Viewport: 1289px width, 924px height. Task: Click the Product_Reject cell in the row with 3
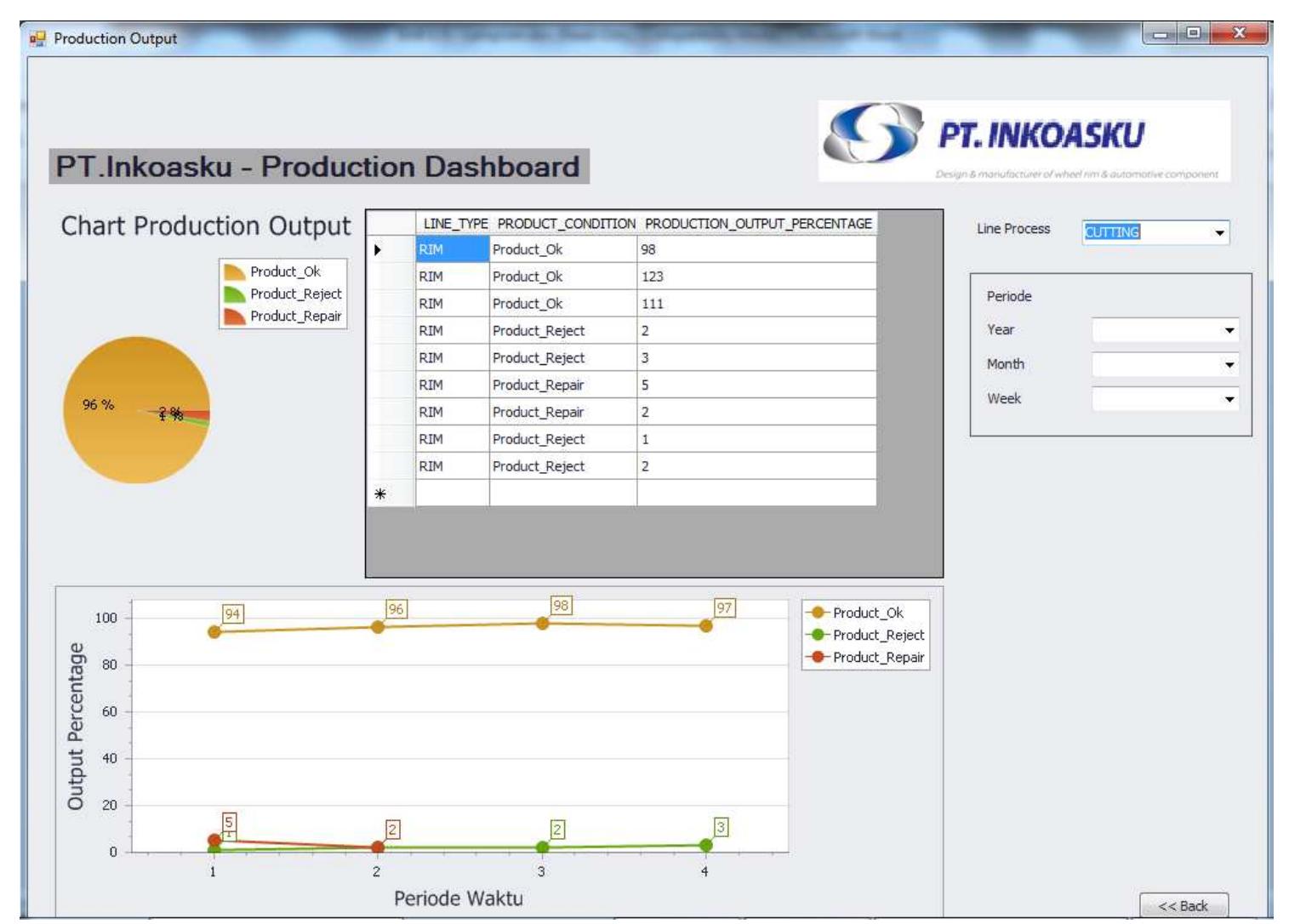[x=563, y=357]
